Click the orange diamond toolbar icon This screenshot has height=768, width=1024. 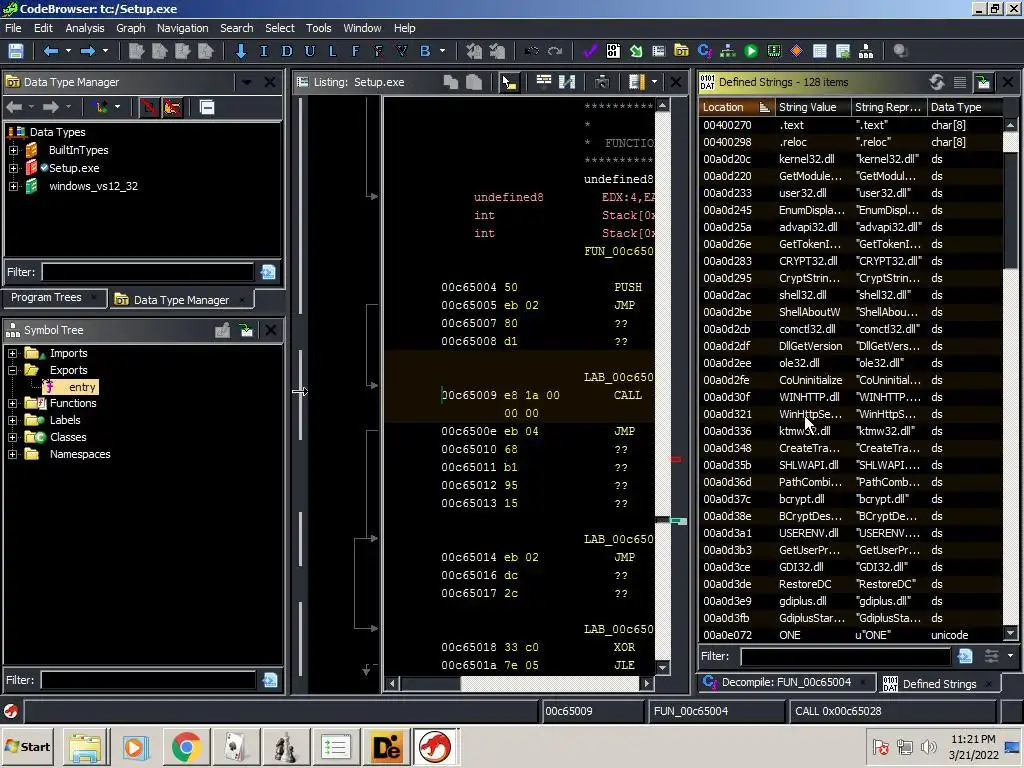797,51
